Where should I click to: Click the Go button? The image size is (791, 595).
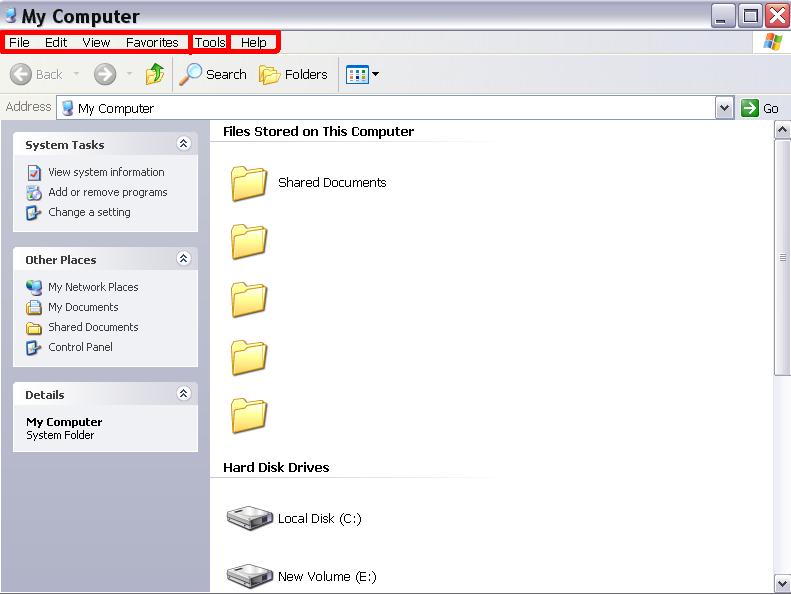(x=760, y=108)
